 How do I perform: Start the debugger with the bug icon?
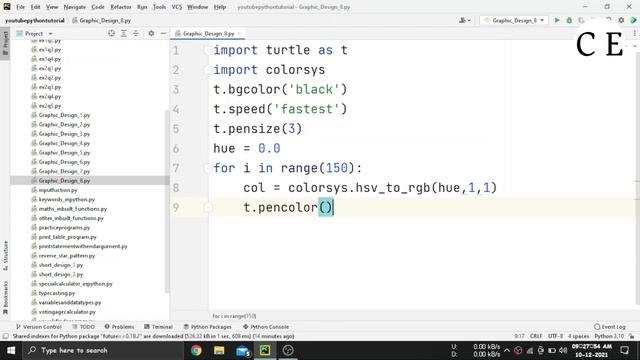pos(569,20)
